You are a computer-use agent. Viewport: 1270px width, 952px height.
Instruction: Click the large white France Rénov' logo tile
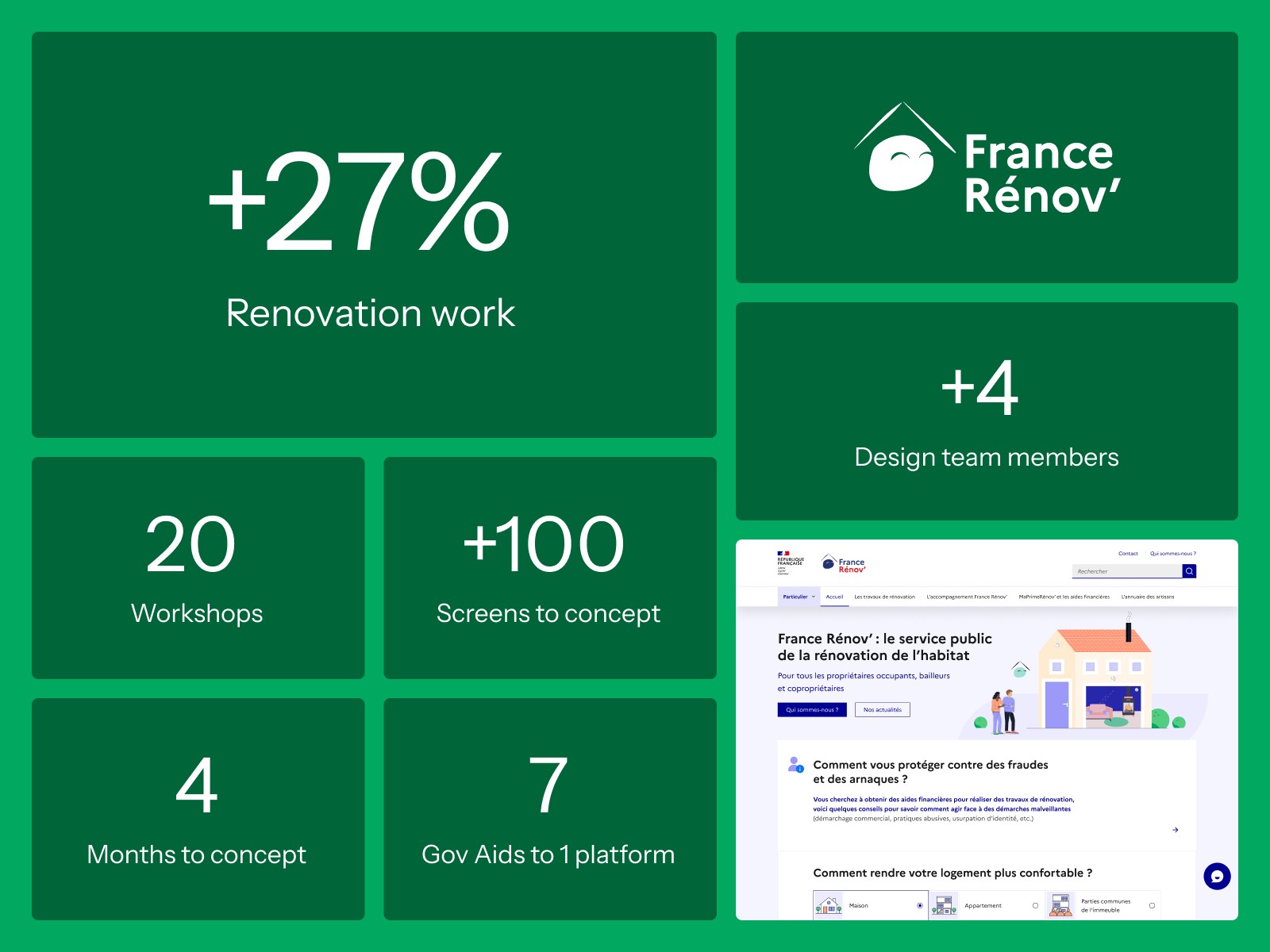pos(987,158)
